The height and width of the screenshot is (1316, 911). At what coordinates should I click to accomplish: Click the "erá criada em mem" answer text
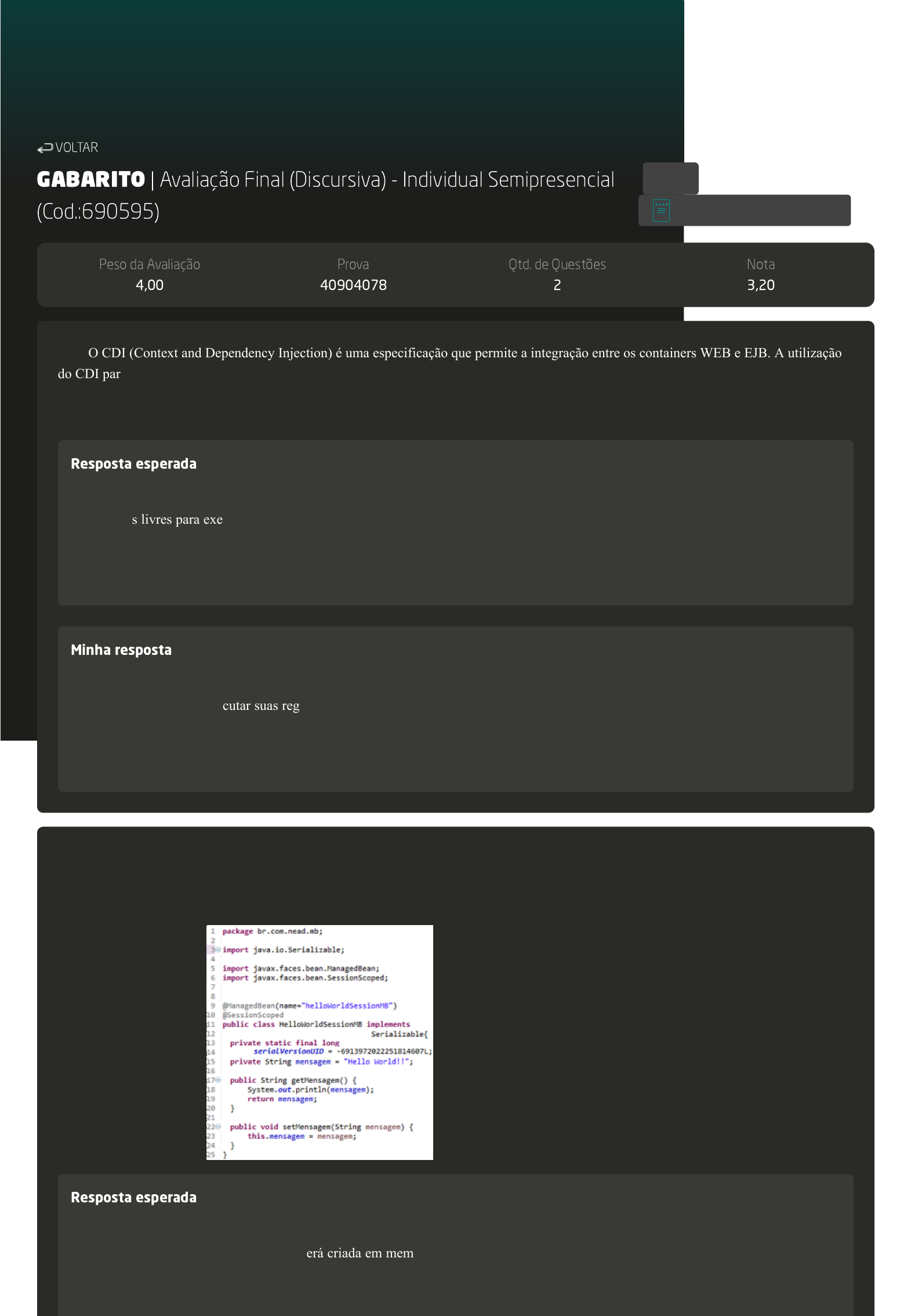(360, 1253)
